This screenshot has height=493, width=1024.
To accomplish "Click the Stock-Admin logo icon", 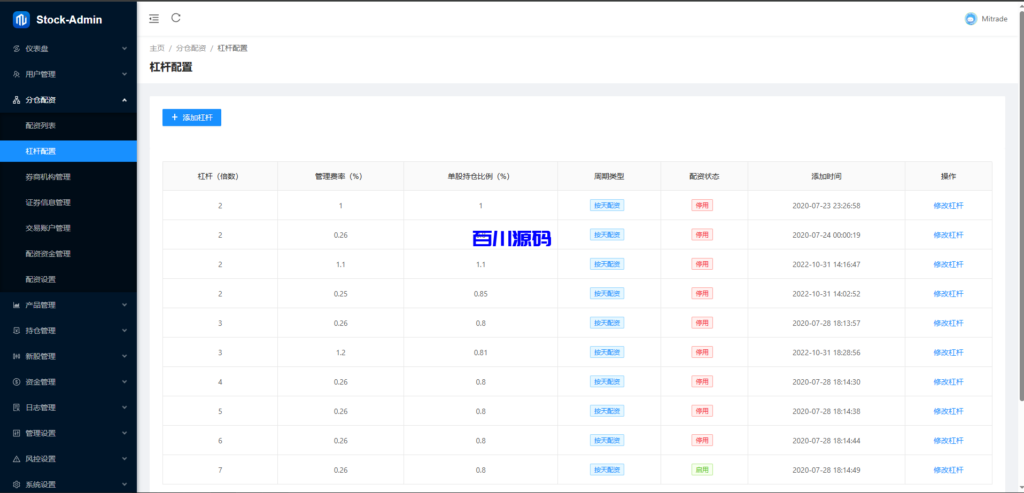I will 21,19.
